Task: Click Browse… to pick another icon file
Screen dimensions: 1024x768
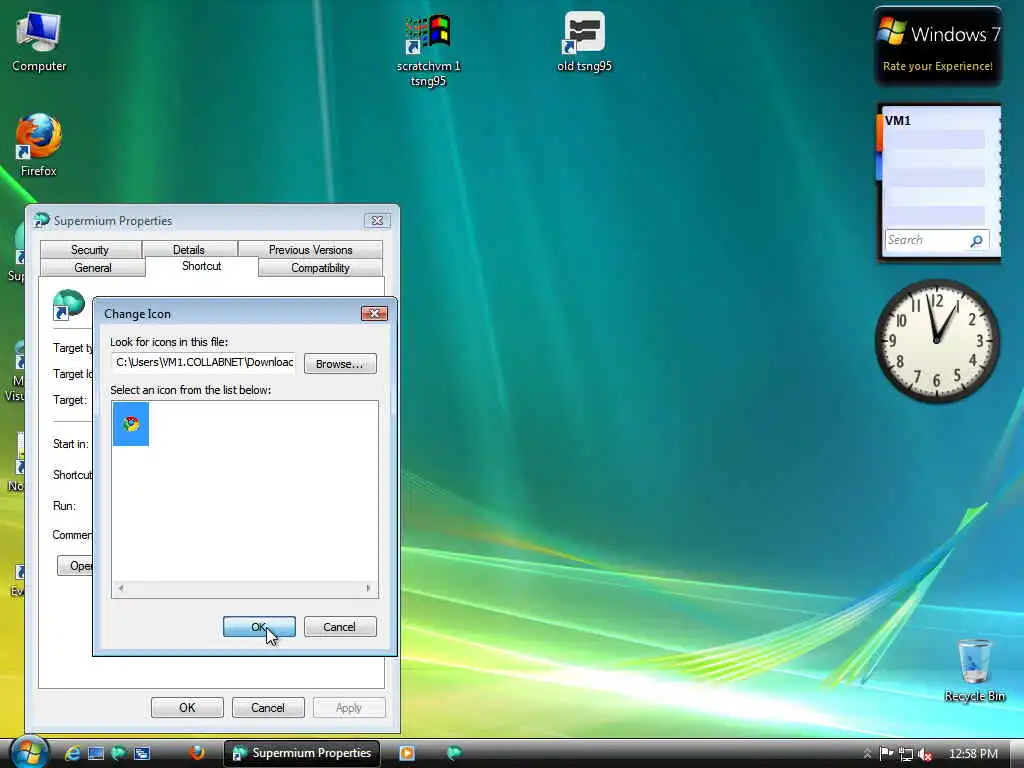Action: 340,364
